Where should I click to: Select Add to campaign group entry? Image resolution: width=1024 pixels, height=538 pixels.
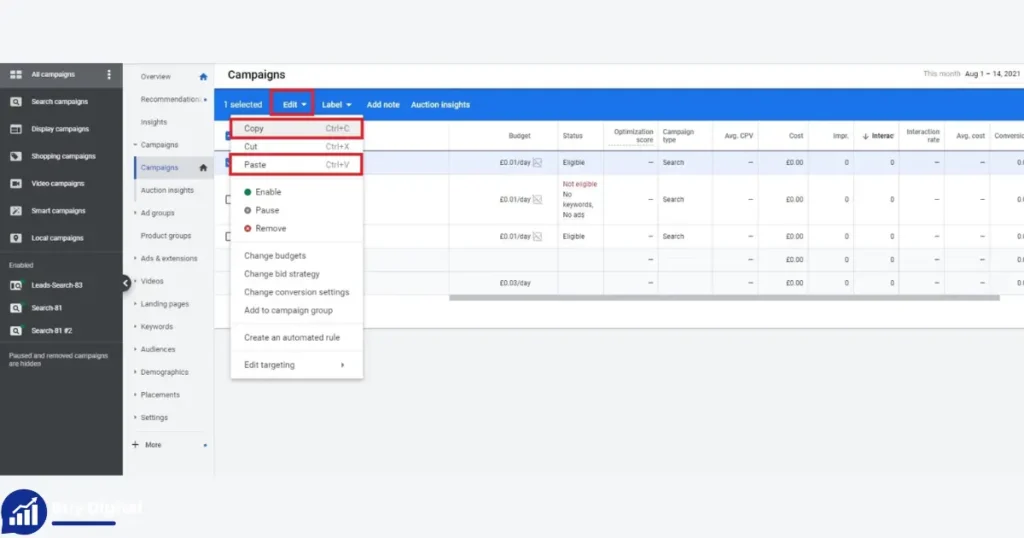(x=288, y=311)
